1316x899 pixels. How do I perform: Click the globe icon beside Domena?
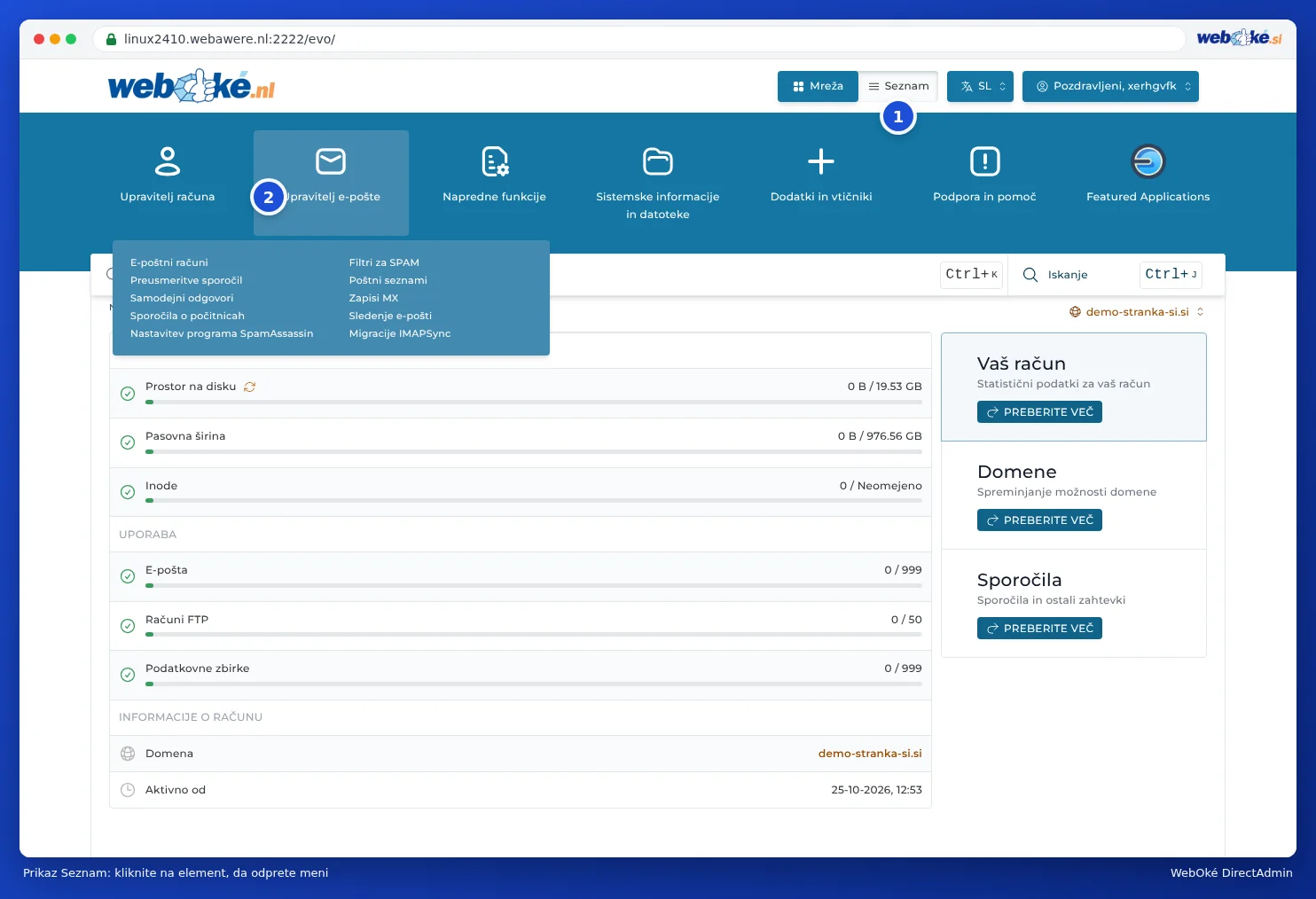(128, 754)
